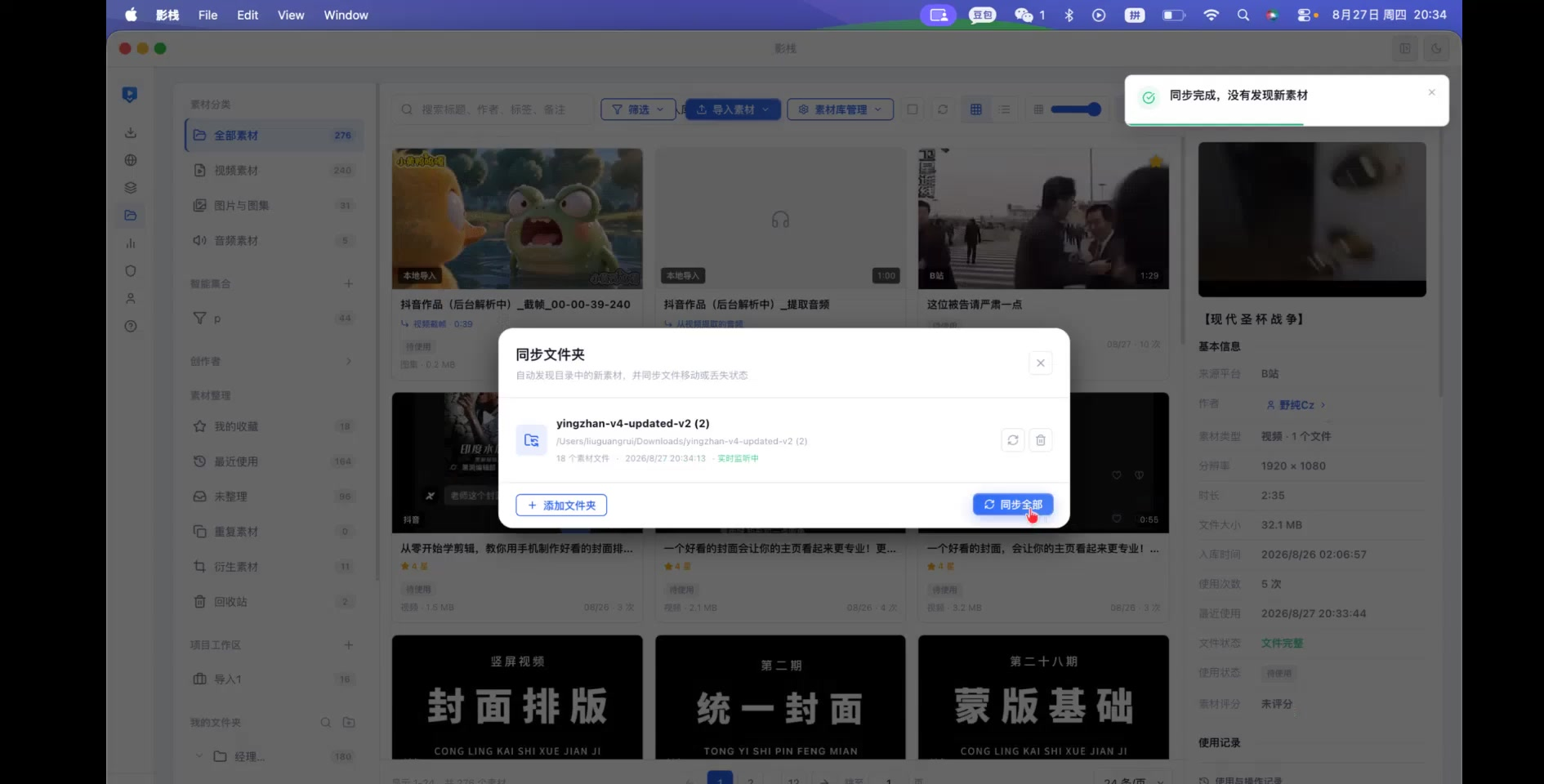
Task: Open the statistics chart icon in left rail
Action: (x=130, y=243)
